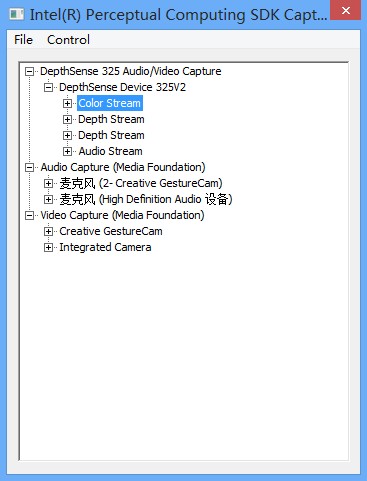Select the 麦克风 (High Definition Audio 设备) row
Viewport: 367px width, 481px height.
click(146, 199)
